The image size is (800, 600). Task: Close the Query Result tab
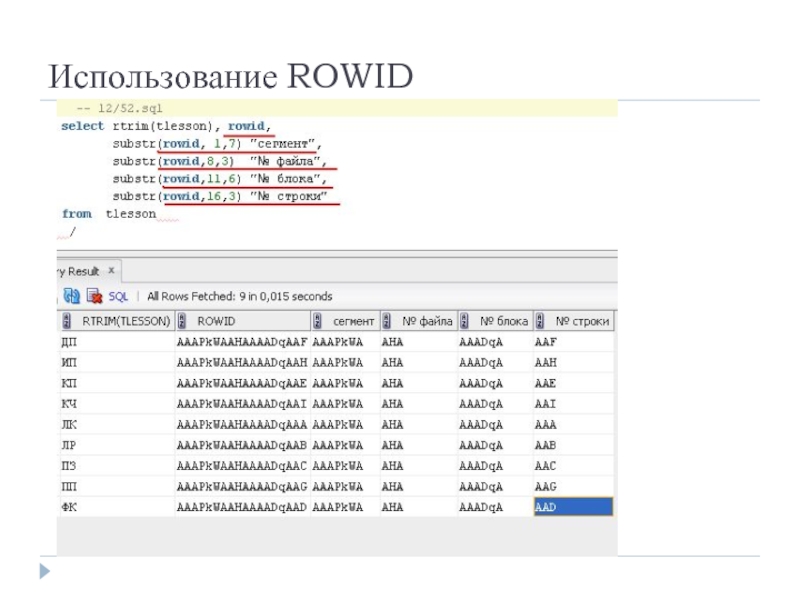point(111,271)
